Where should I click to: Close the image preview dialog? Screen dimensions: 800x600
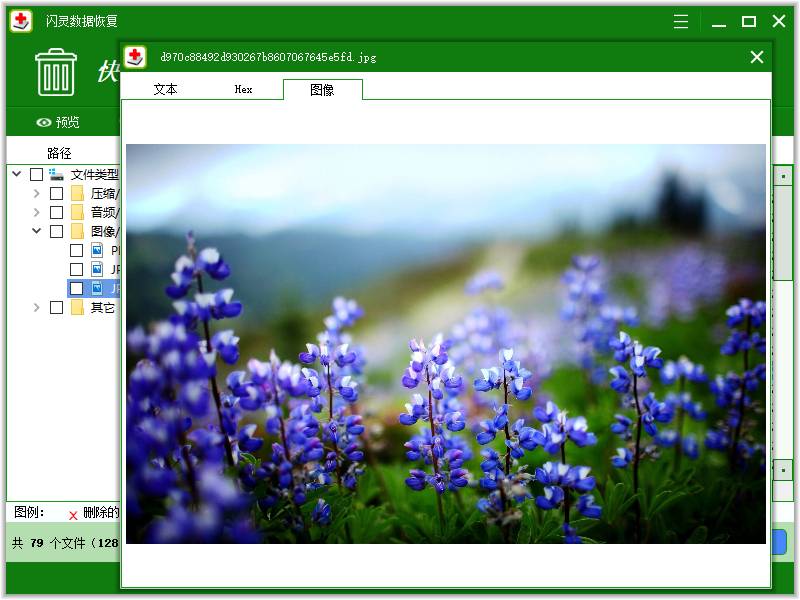coord(757,57)
